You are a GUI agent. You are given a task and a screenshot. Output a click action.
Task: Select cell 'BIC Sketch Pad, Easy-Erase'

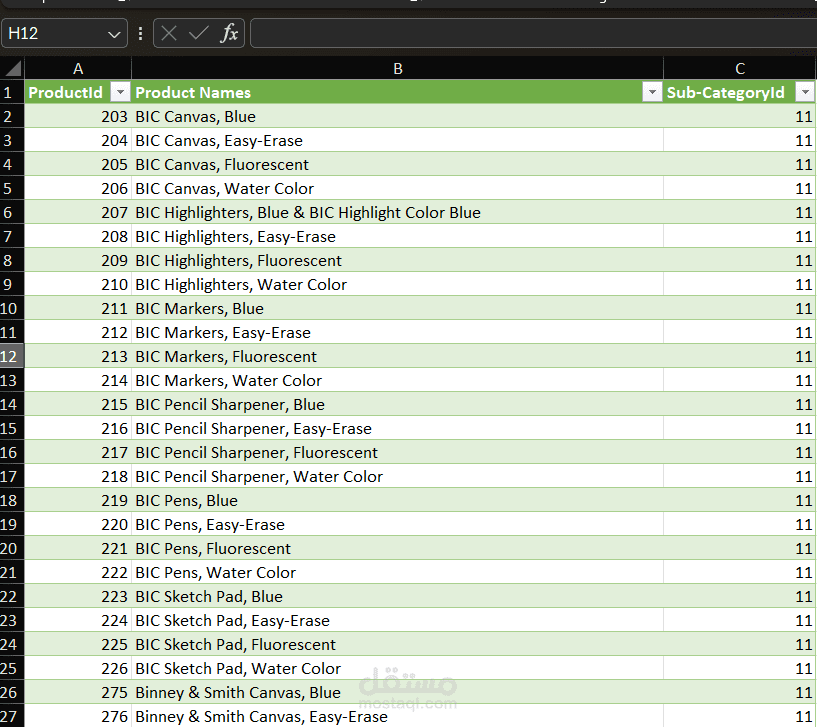(398, 620)
